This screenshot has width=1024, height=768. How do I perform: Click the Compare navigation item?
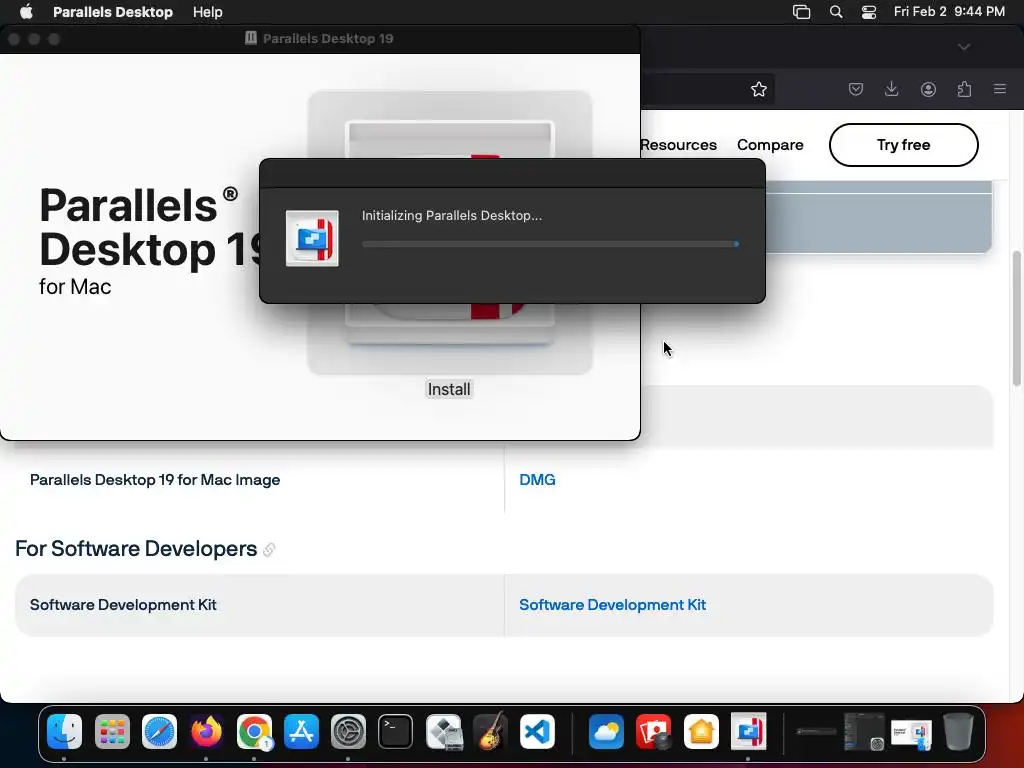[x=770, y=145]
